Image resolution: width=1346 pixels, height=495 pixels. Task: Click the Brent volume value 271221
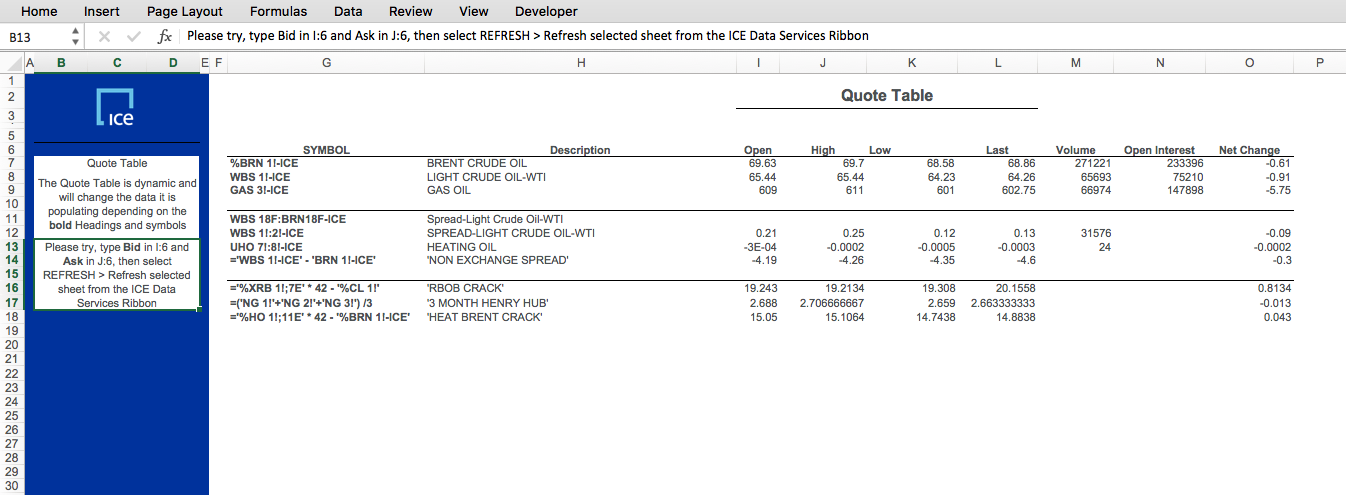[x=1092, y=162]
